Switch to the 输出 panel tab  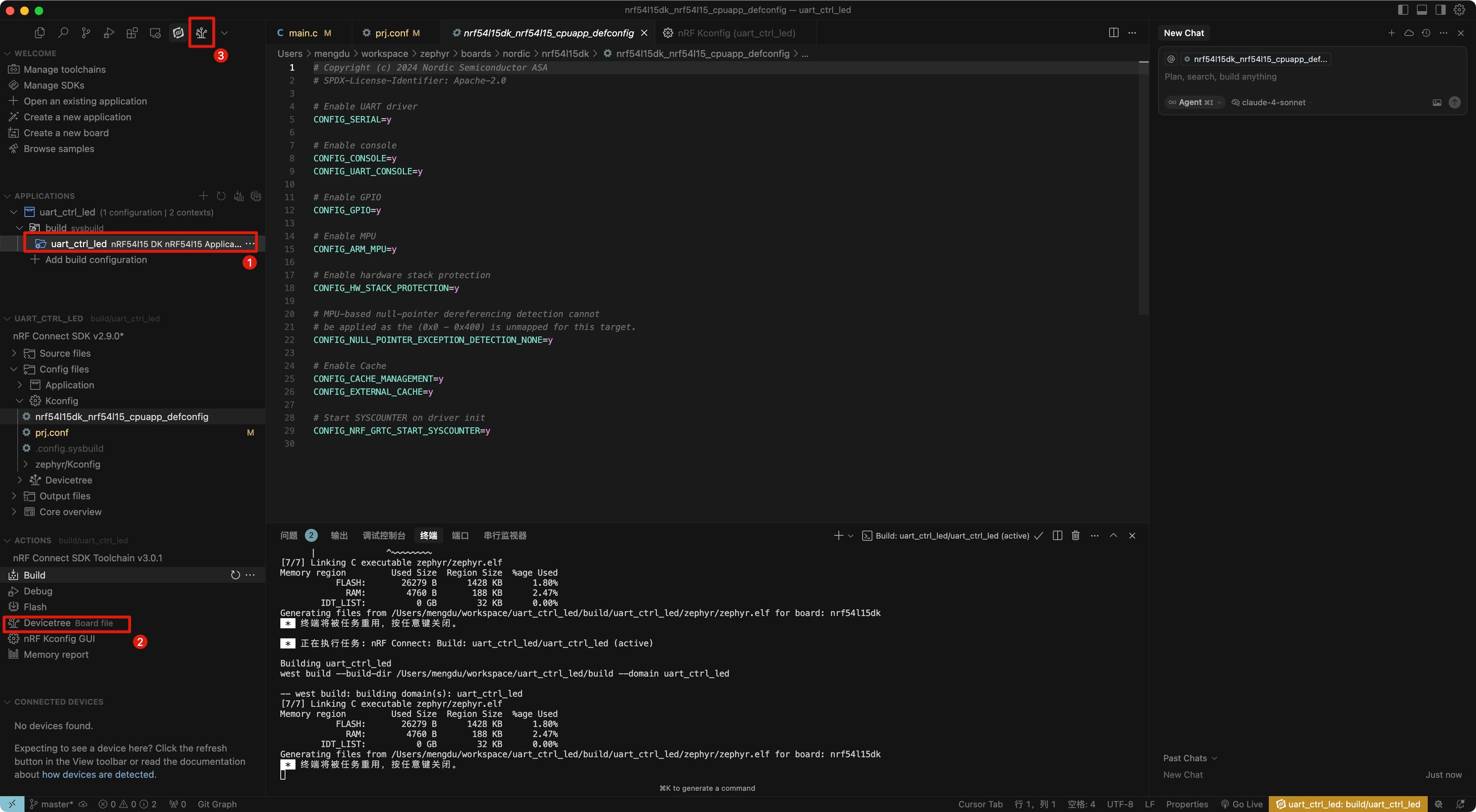pos(339,535)
